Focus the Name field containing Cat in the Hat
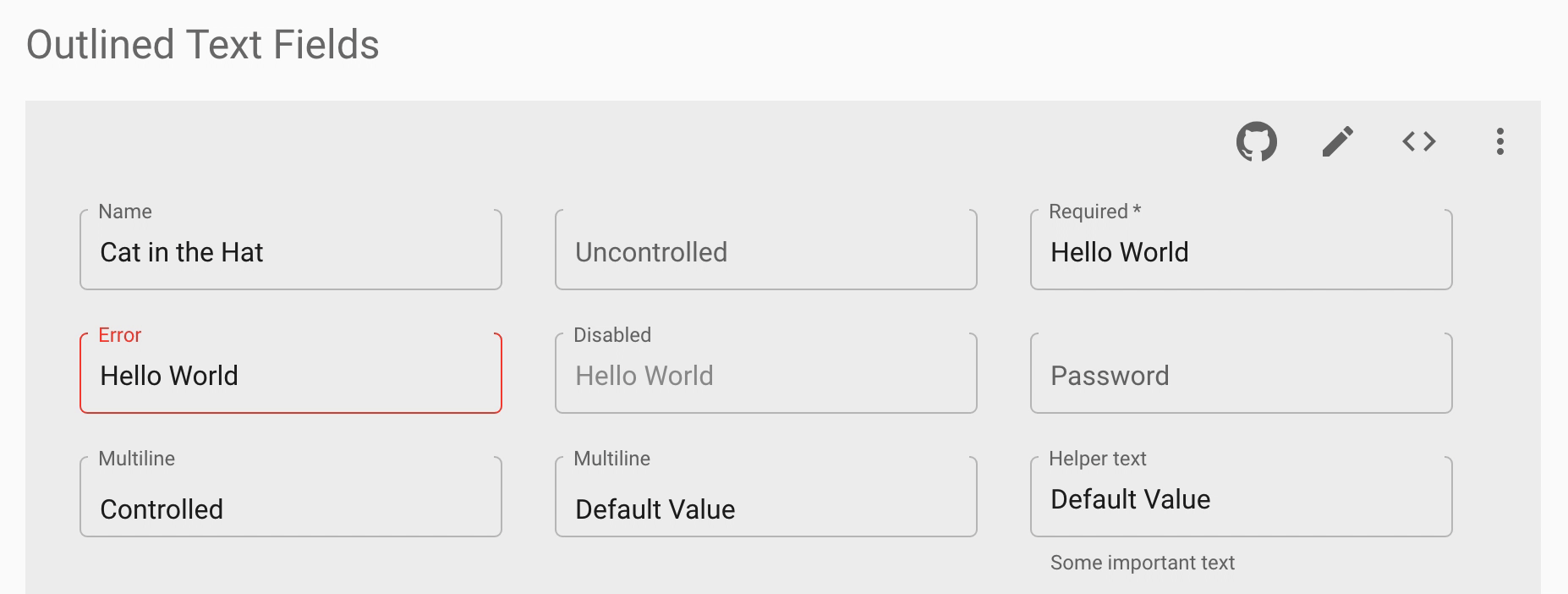 290,251
